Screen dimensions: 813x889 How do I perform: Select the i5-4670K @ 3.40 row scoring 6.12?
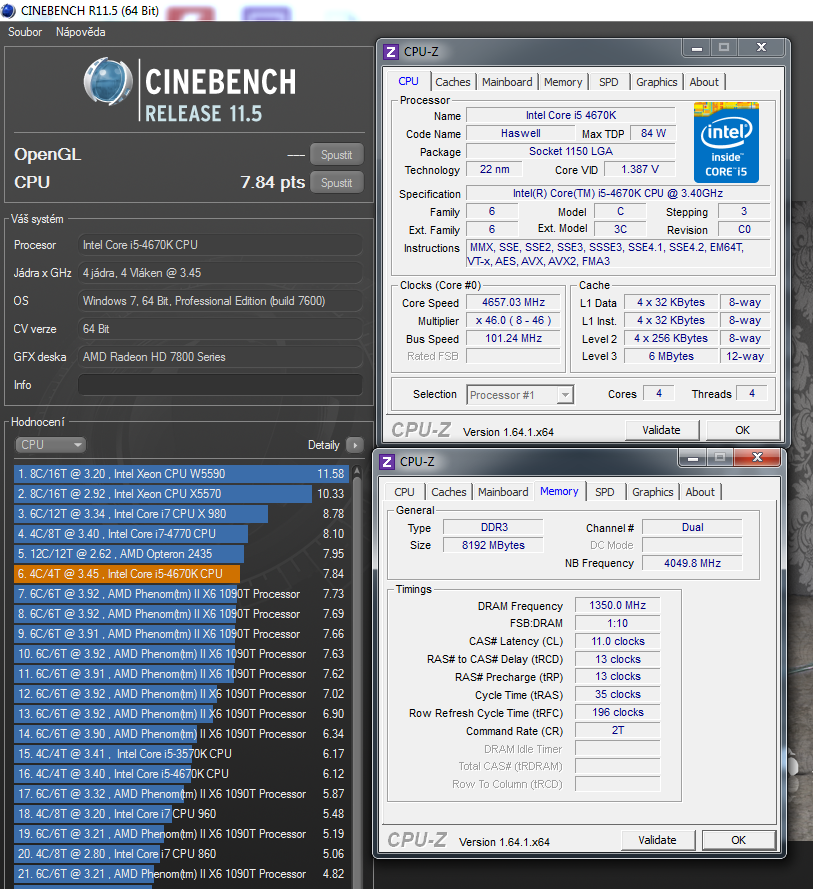(181, 774)
